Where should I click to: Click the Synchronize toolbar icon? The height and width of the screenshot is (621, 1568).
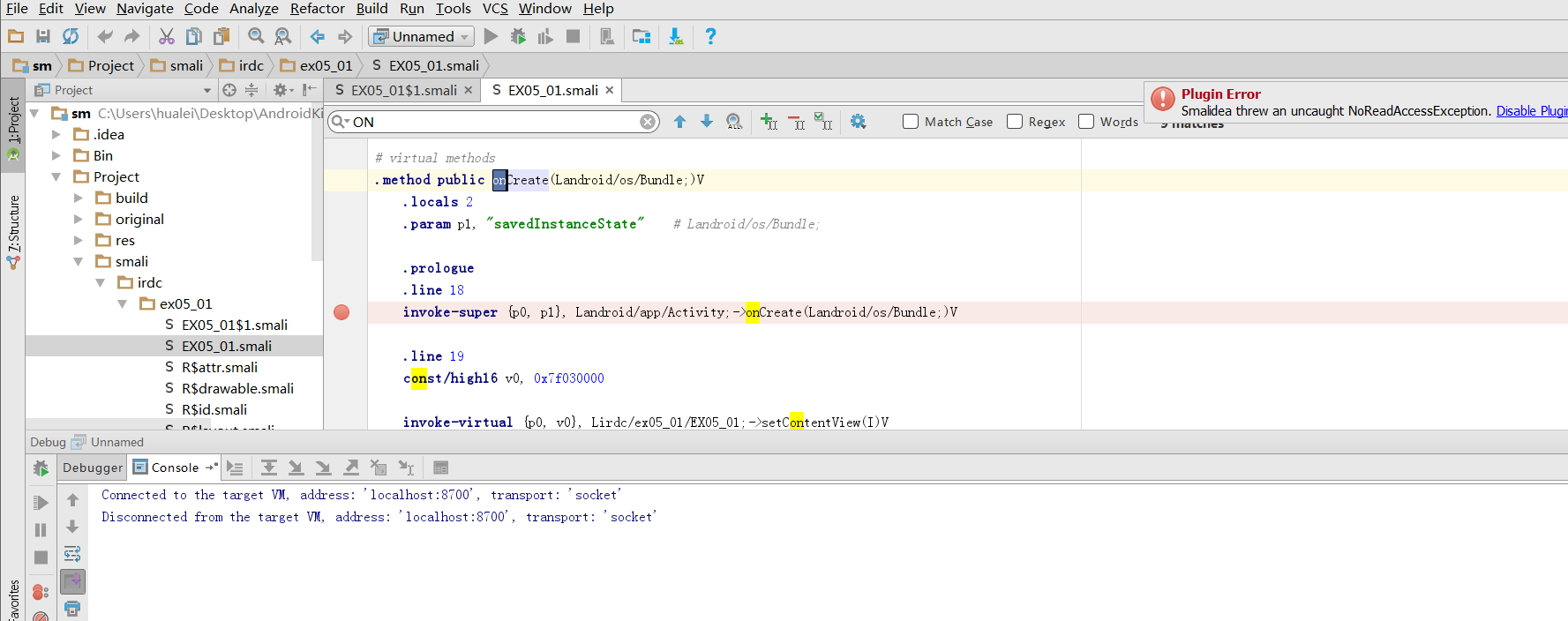(x=71, y=36)
